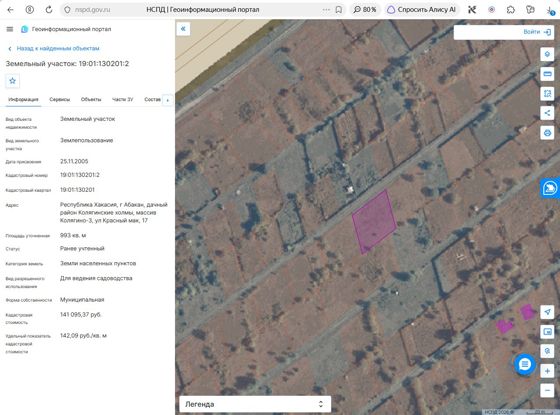Open browser extensions puzzle icon

(511, 10)
